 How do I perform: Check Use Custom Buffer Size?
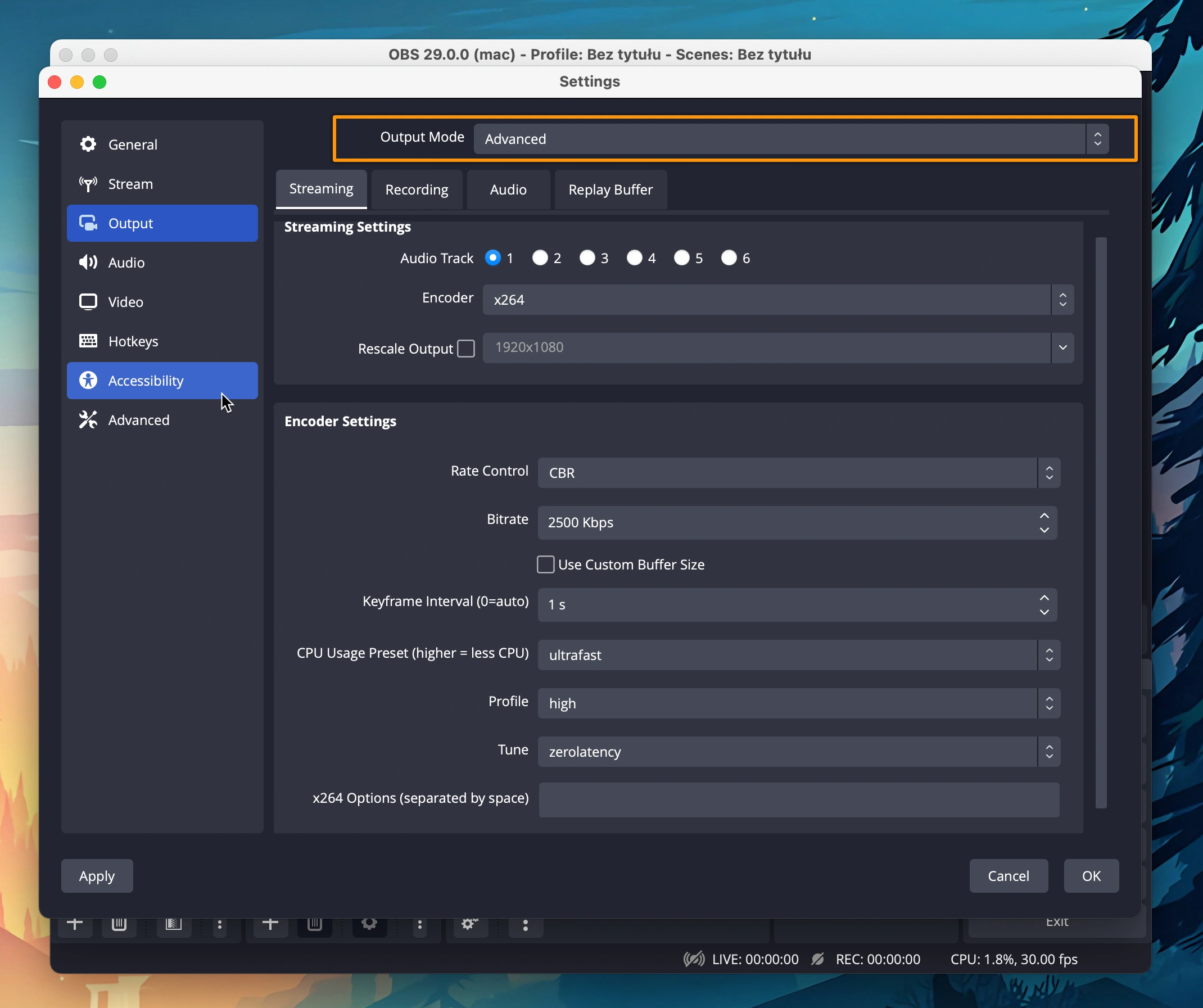point(545,564)
